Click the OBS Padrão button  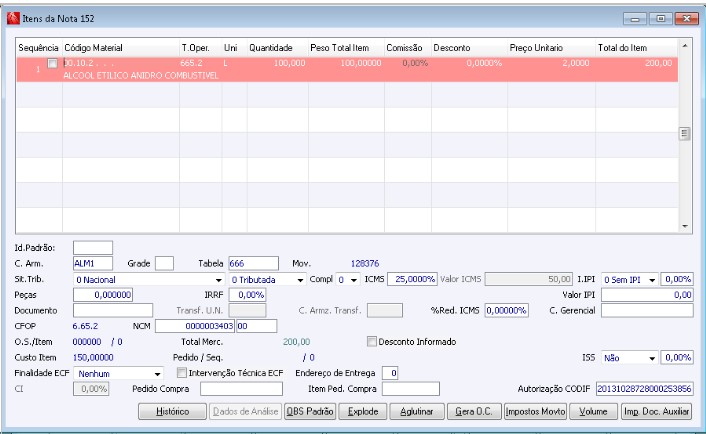coord(310,411)
